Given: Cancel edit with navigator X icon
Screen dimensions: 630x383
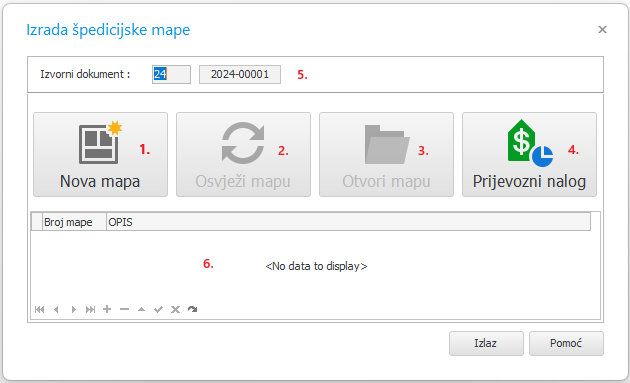Looking at the screenshot, I should pos(175,309).
